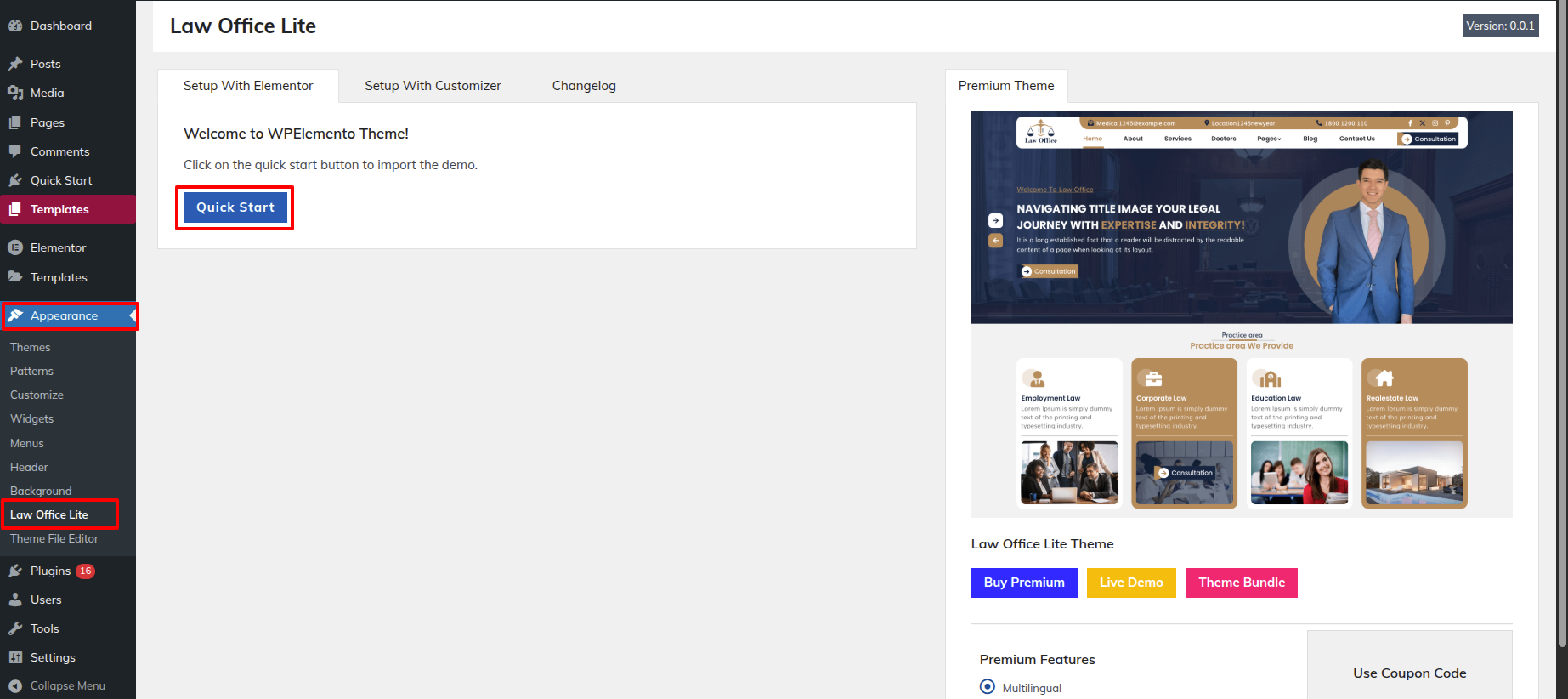This screenshot has width=1568, height=699.
Task: Click the Quick Start plug icon
Action: coord(15,180)
